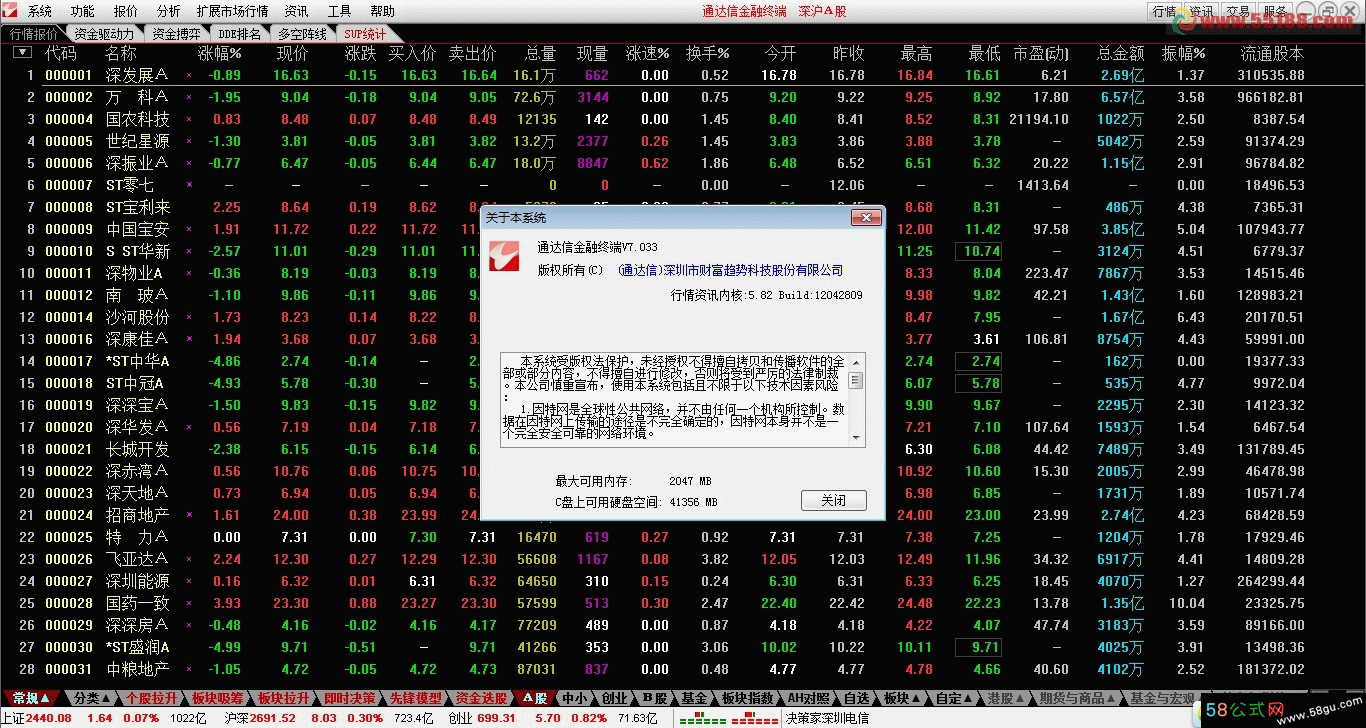Viewport: 1366px width, 728px height.
Task: Switch to the SUP统计 tab
Action: pos(365,33)
